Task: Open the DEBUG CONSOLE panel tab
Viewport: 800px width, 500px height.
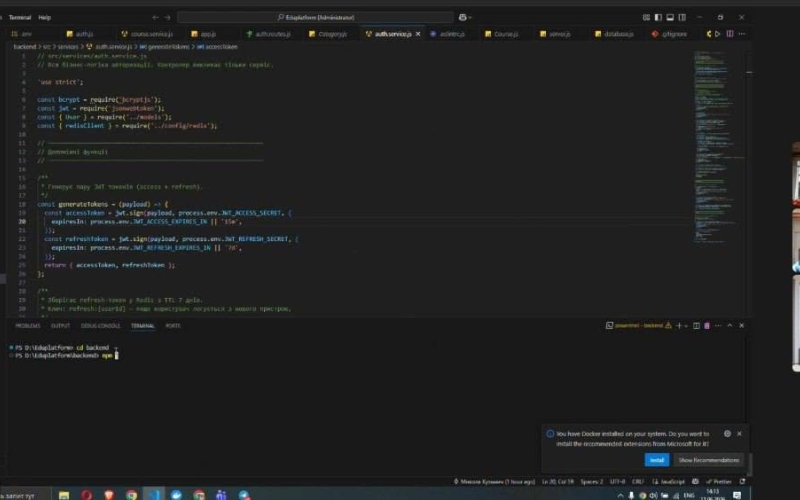Action: click(101, 326)
